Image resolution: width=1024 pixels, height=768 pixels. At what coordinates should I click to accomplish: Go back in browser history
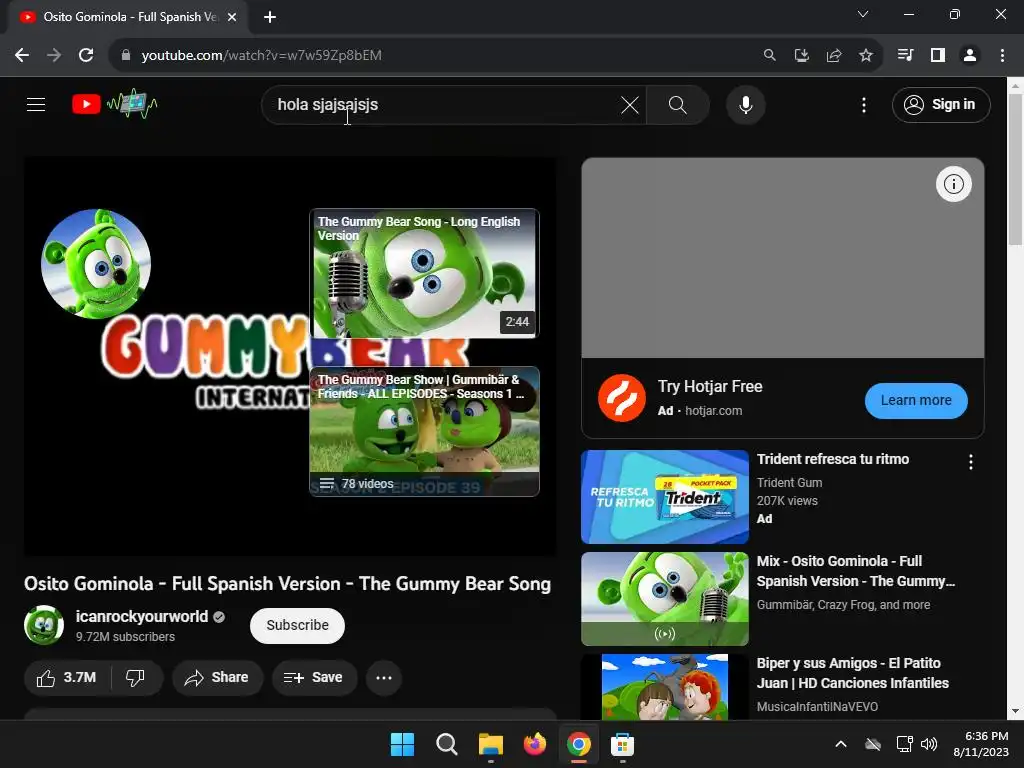pyautogui.click(x=22, y=56)
